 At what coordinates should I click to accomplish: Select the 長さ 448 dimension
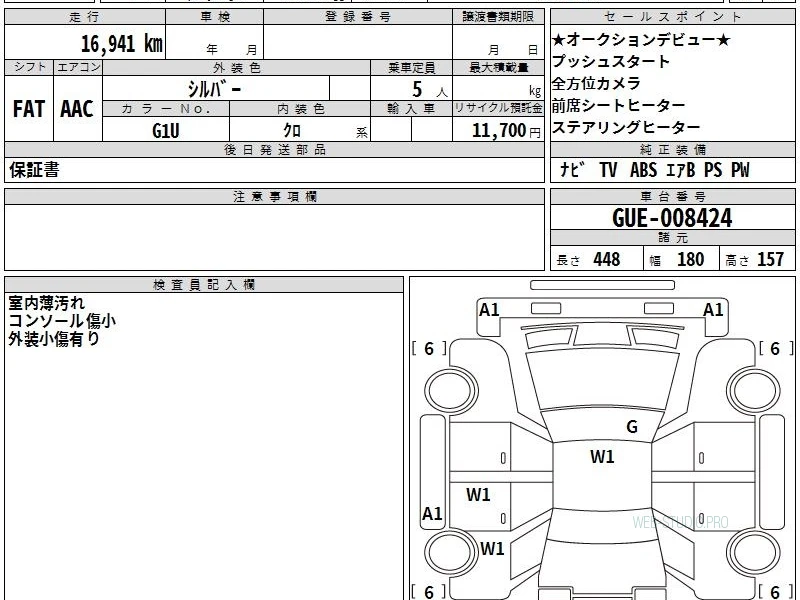[588, 260]
